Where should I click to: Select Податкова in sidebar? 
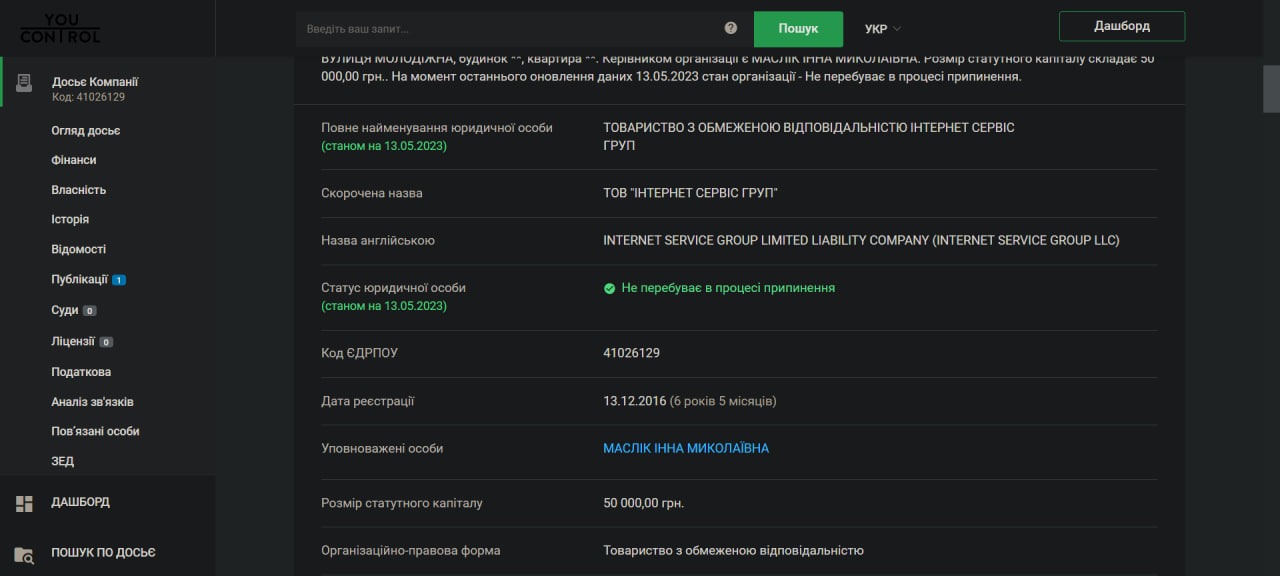[x=81, y=372]
